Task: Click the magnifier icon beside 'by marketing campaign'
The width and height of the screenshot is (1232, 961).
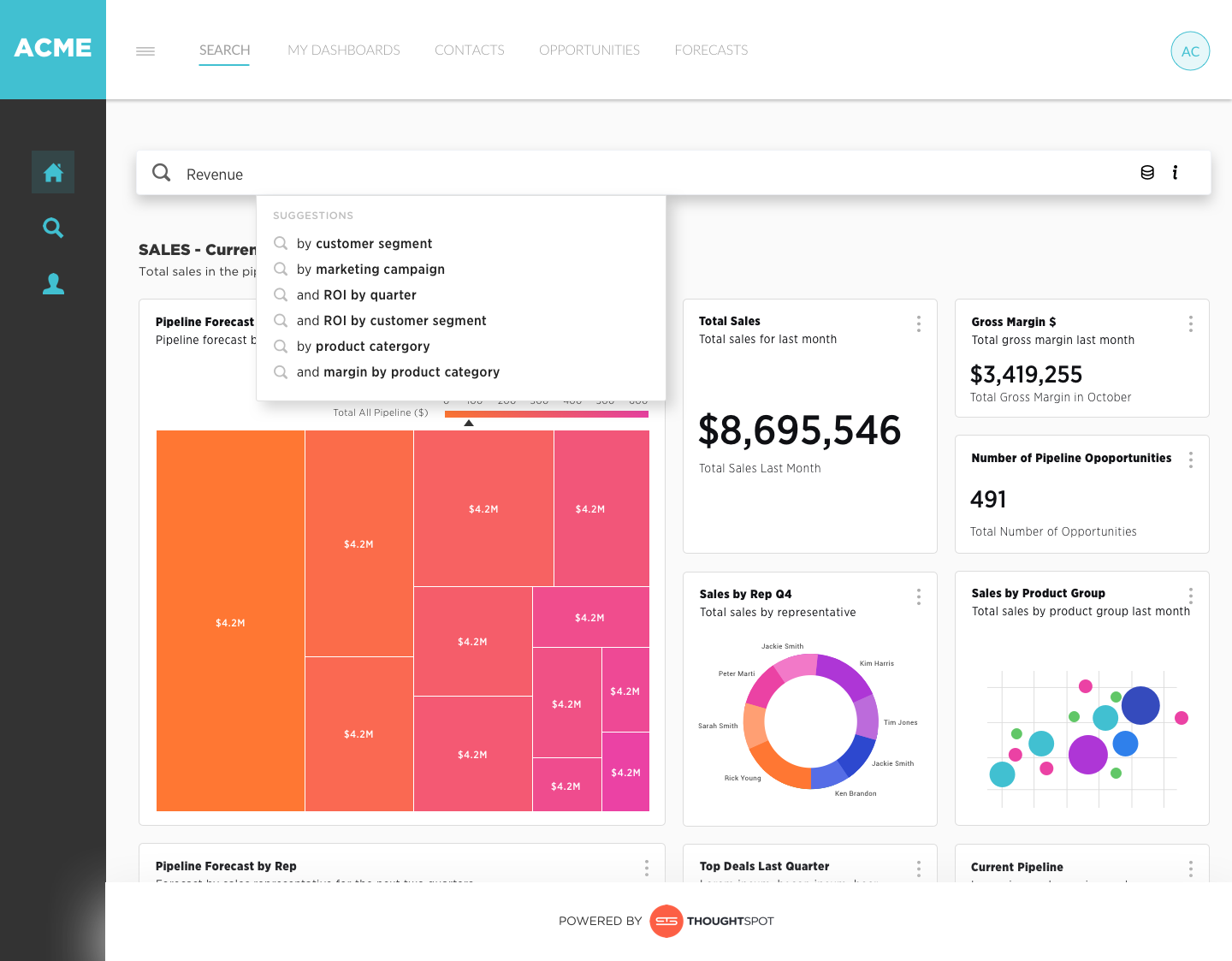Action: pos(281,269)
